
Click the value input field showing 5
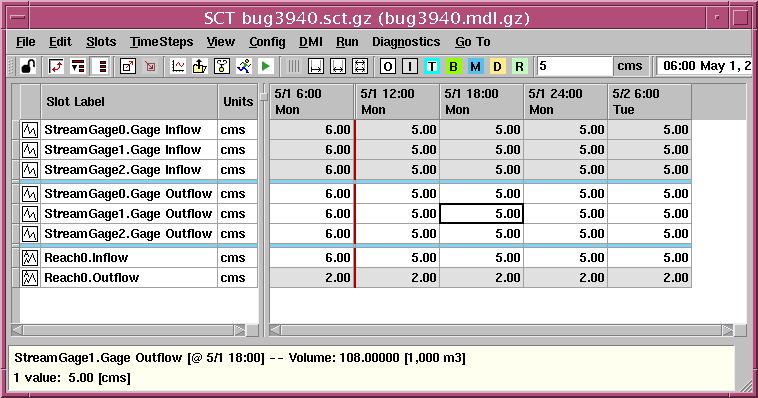click(x=574, y=66)
